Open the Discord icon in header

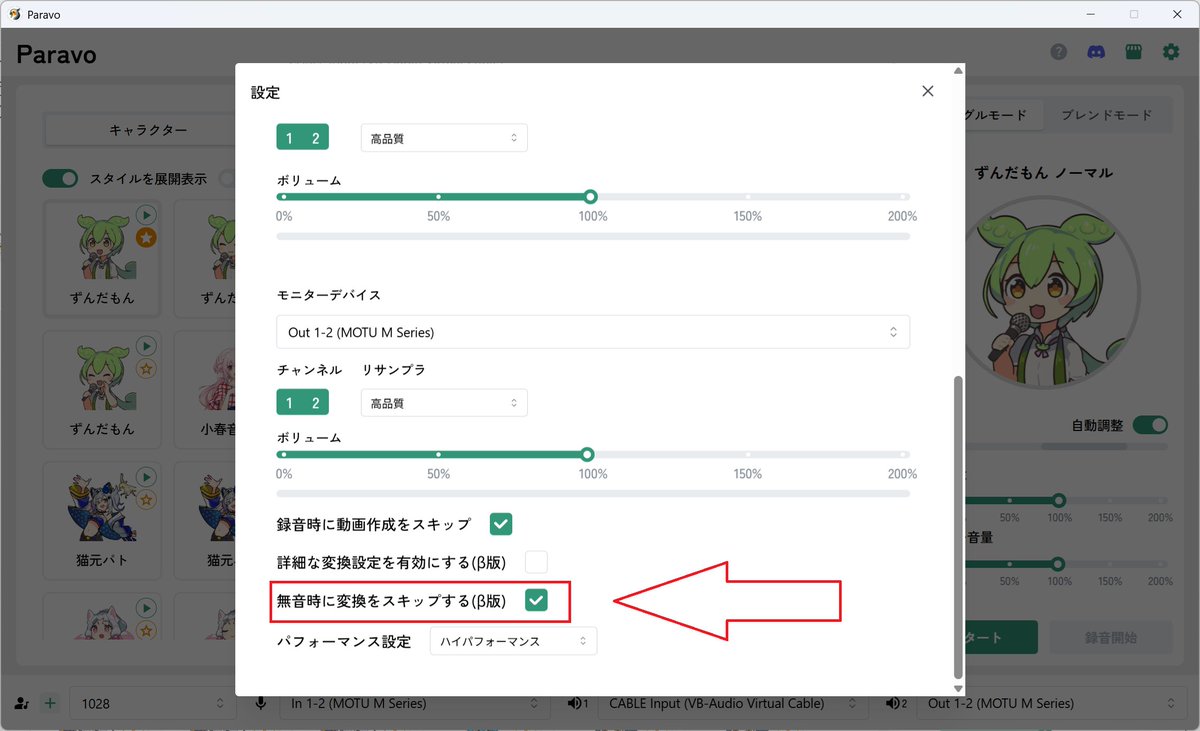click(1096, 52)
